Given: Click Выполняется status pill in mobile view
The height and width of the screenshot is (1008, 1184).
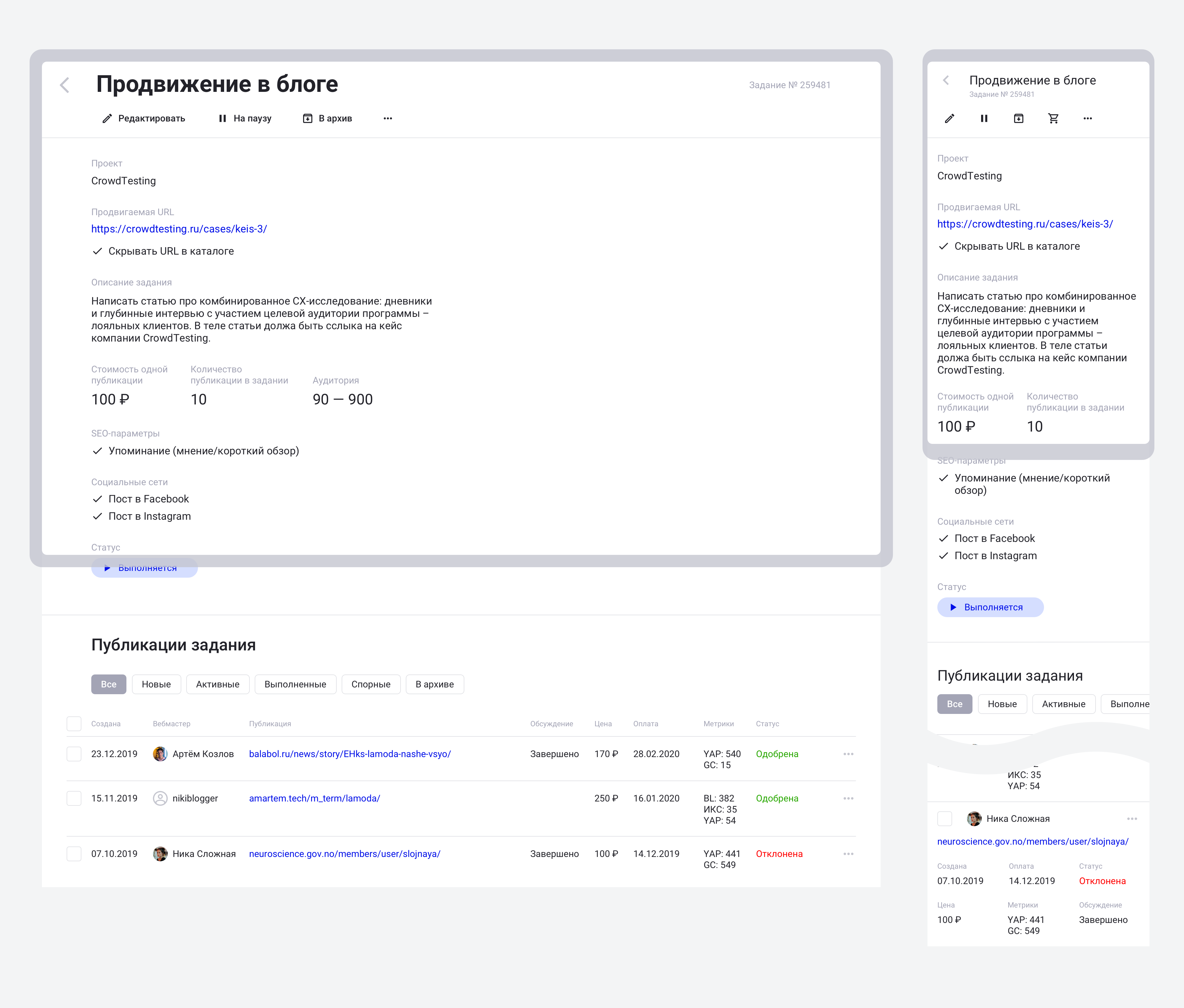Looking at the screenshot, I should click(990, 607).
